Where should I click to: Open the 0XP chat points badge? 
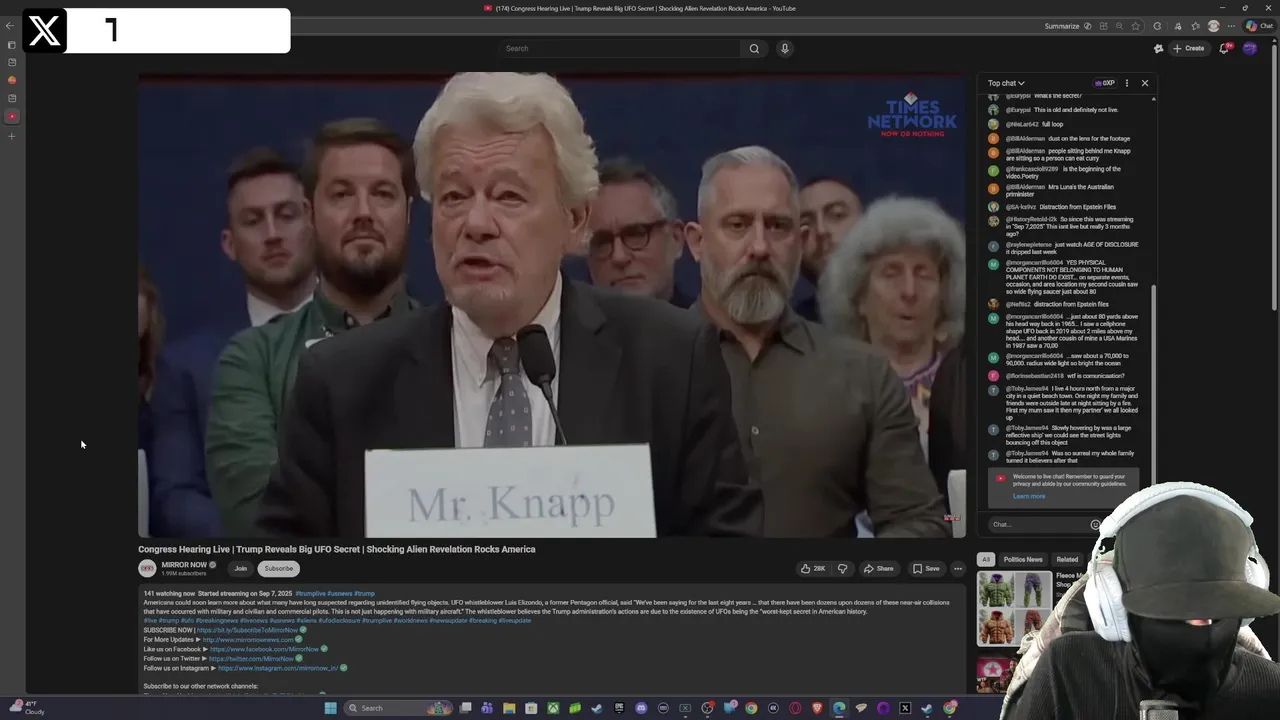1105,83
